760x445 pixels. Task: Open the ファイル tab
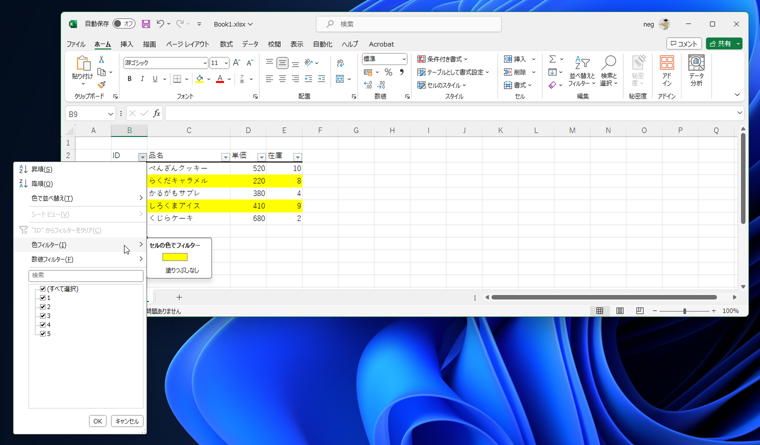(76, 44)
